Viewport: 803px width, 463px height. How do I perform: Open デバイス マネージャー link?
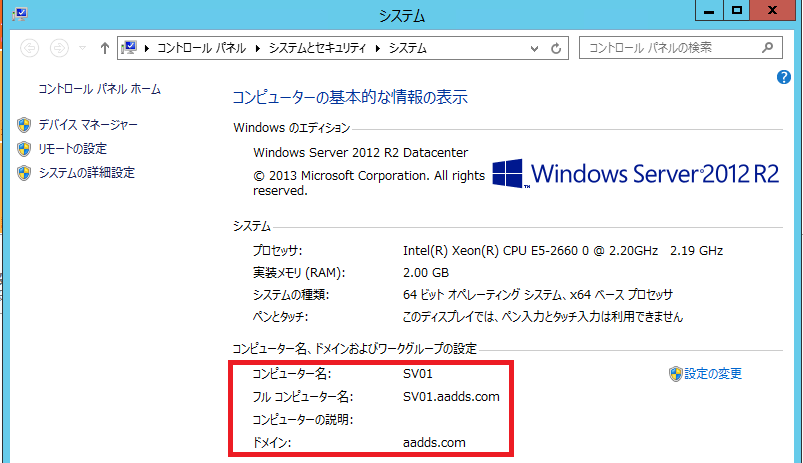(x=88, y=124)
